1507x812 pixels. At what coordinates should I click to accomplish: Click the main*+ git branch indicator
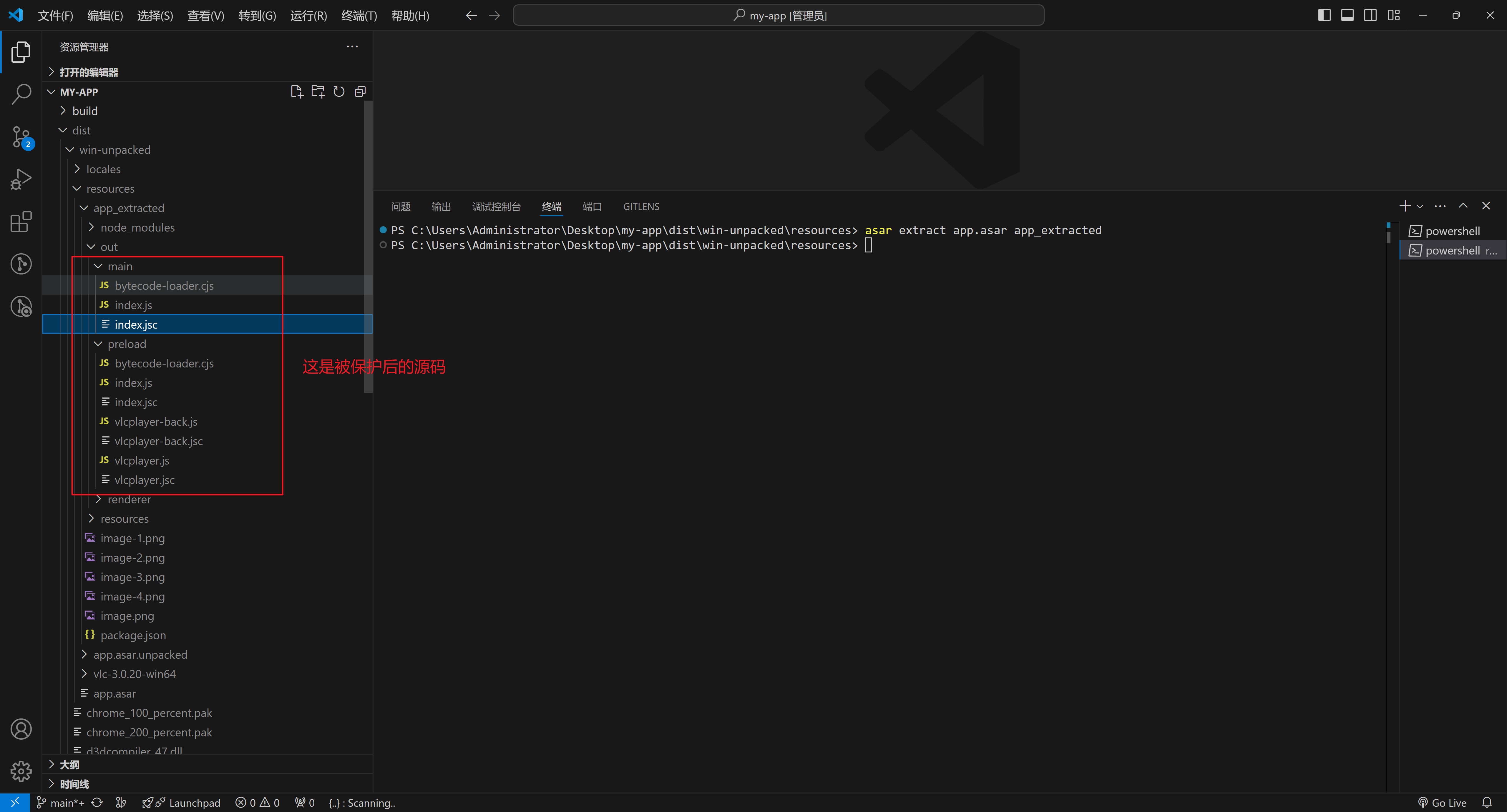coord(60,803)
